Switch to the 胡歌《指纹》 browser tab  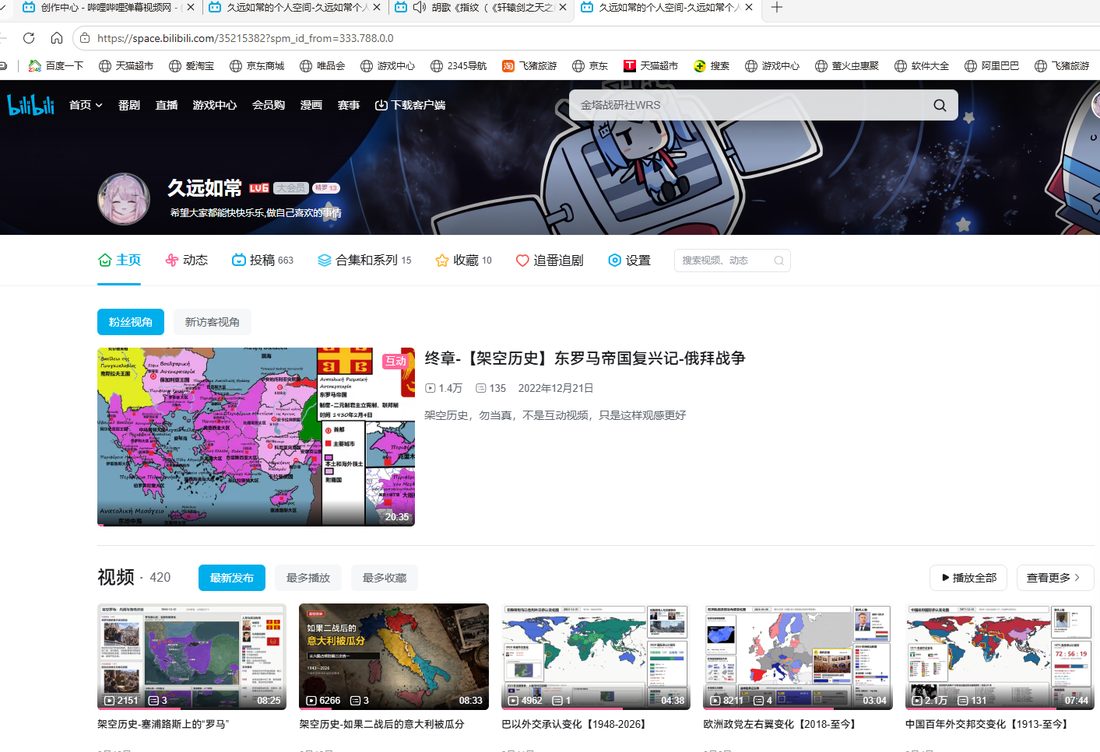tap(481, 8)
